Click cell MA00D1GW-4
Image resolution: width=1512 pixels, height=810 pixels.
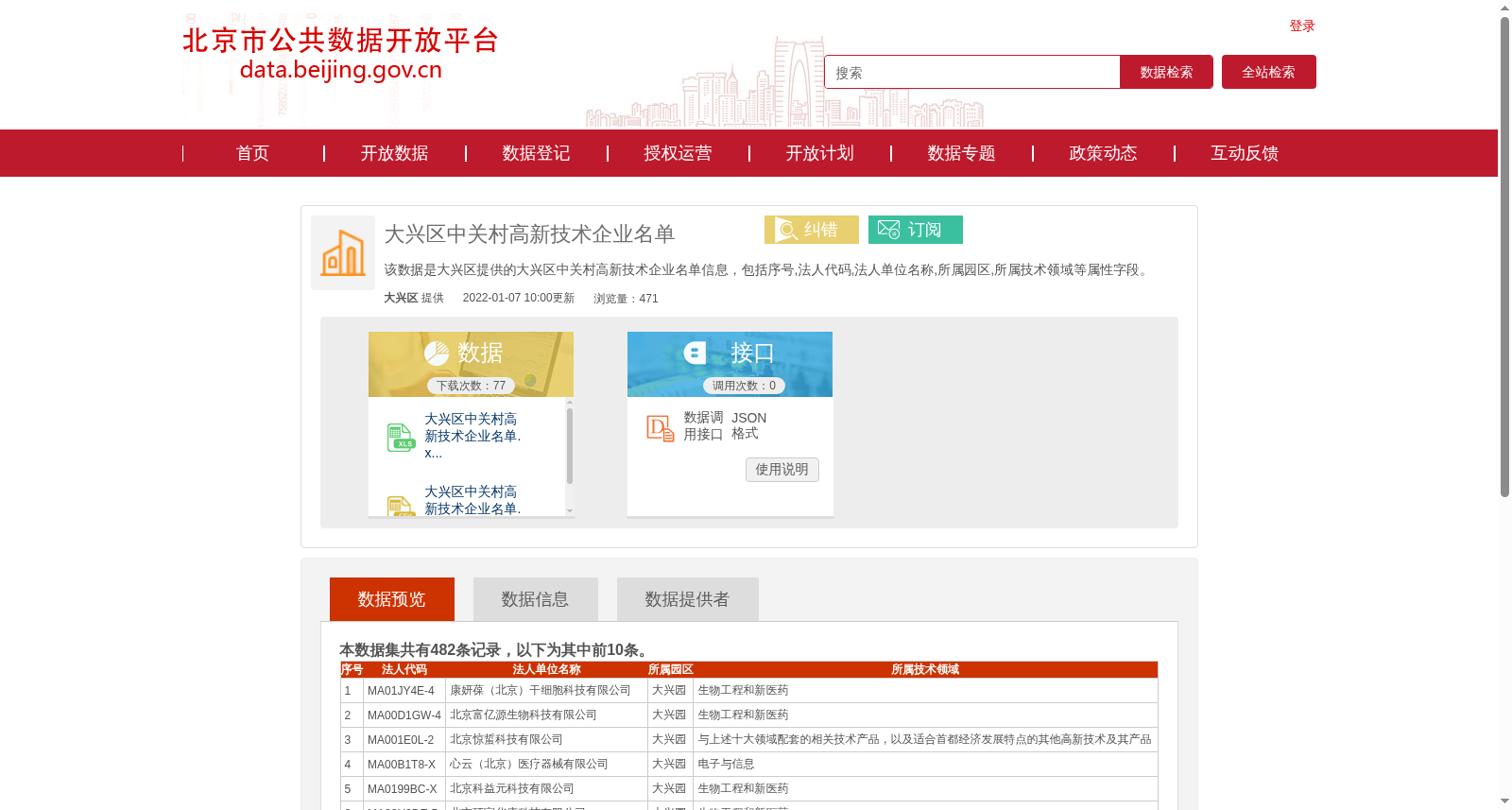404,715
